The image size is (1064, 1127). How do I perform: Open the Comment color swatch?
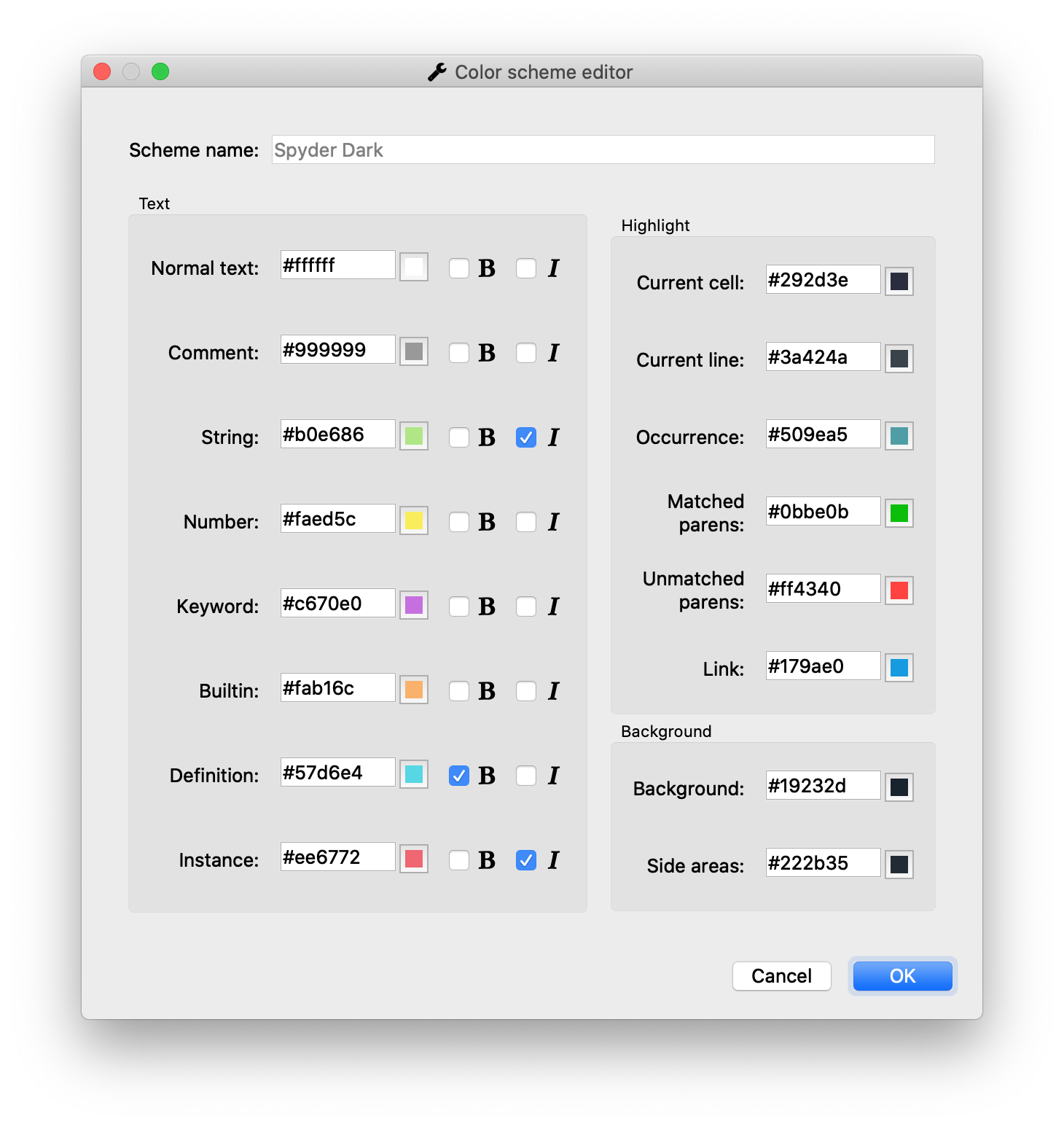click(413, 350)
